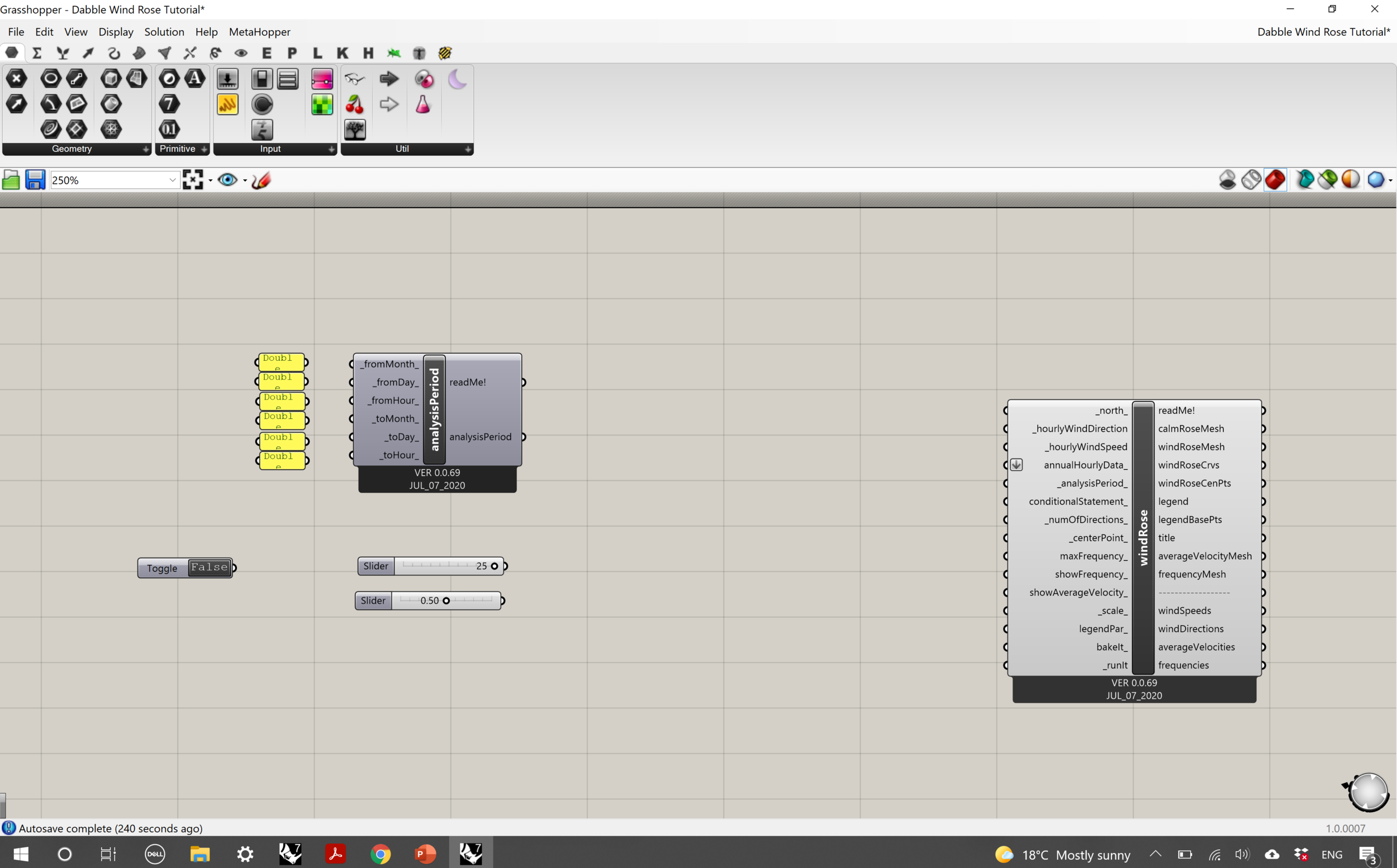Open the MetaHopper menu

click(259, 32)
